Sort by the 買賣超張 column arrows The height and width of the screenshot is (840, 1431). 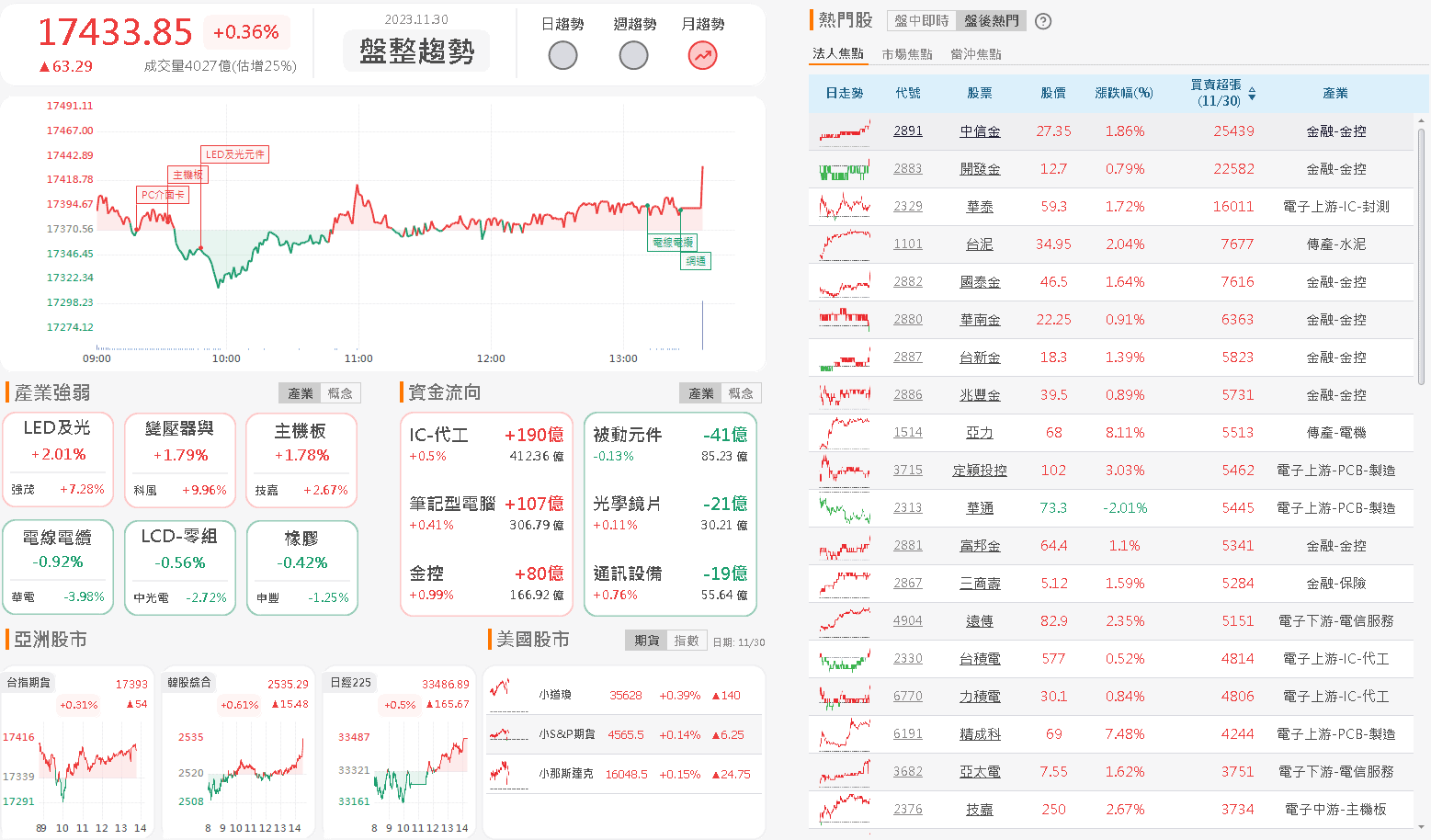(1252, 94)
